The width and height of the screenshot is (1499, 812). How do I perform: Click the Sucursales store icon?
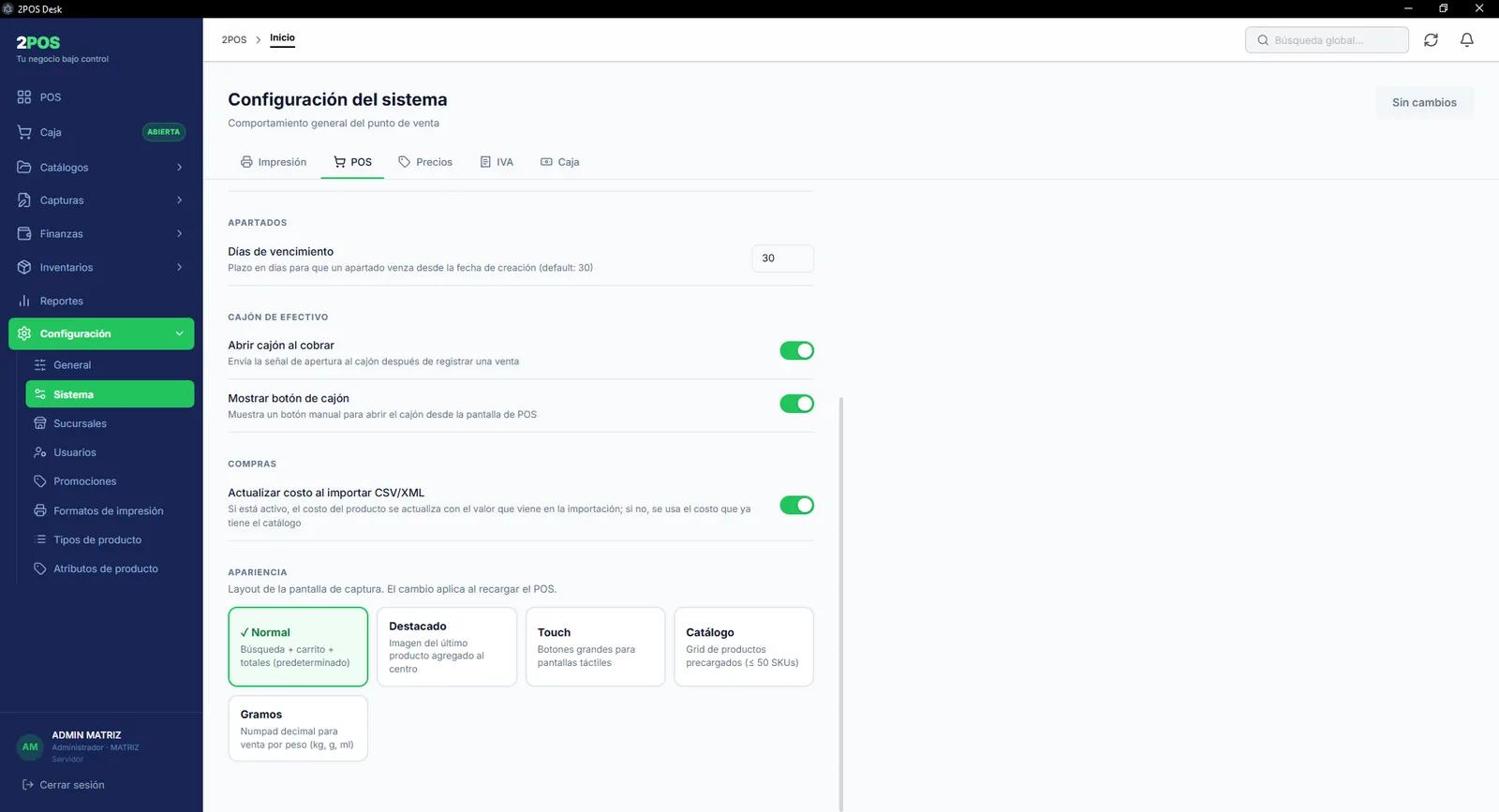click(x=40, y=423)
